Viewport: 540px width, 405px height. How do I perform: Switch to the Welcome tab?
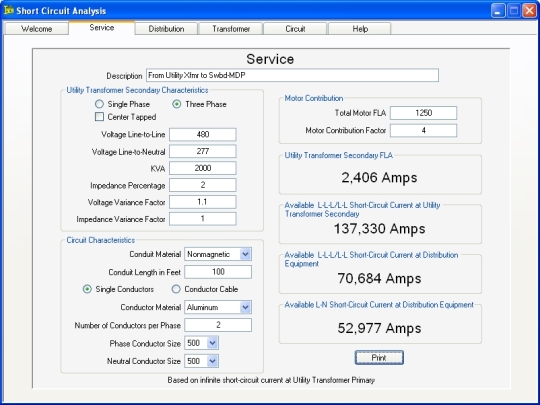pos(37,29)
